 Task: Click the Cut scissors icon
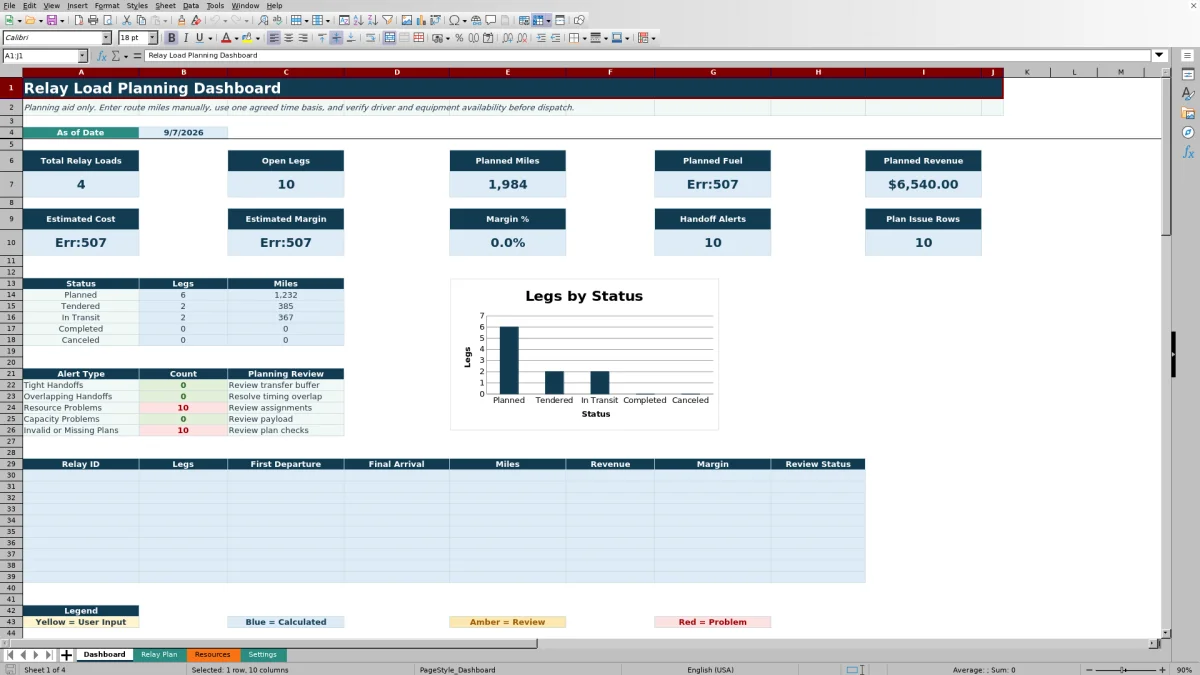tap(126, 20)
